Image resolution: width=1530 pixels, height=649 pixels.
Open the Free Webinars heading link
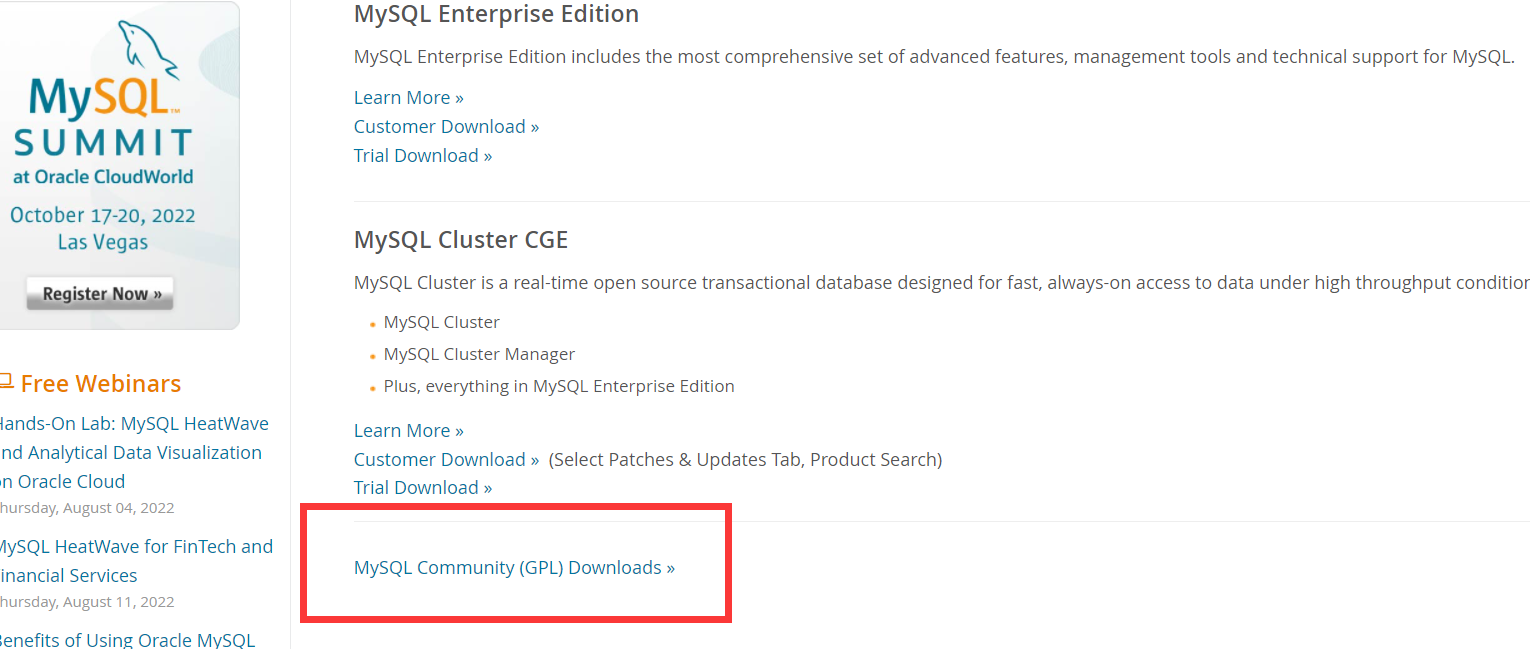[100, 384]
